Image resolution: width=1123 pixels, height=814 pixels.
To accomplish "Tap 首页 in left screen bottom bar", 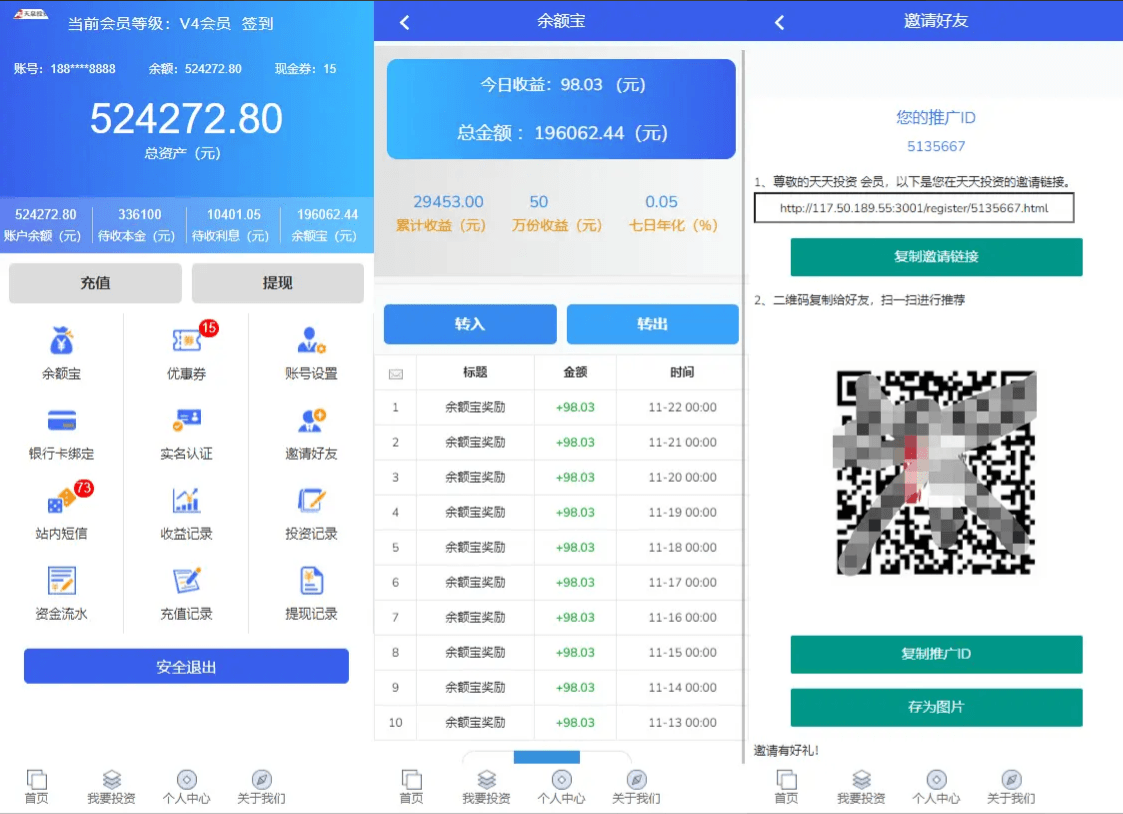I will tap(37, 787).
